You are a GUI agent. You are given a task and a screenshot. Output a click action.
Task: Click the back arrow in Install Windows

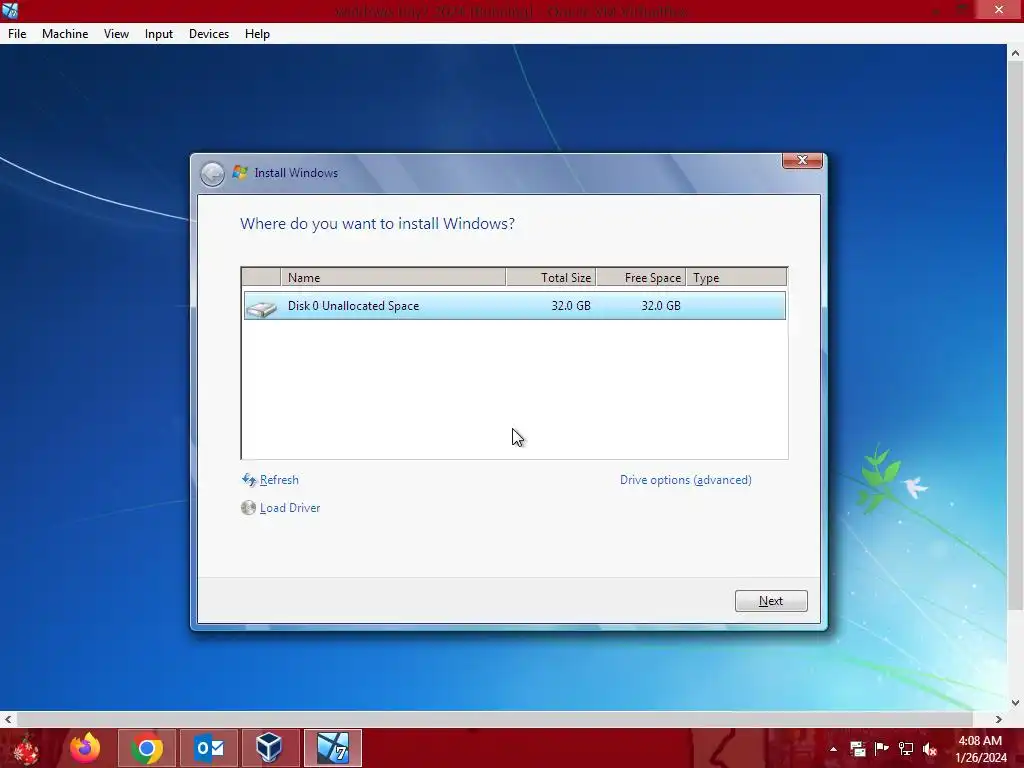point(212,174)
